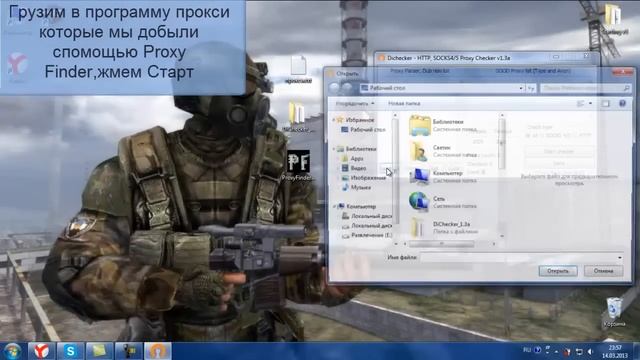Click the Новая папка button
The height and width of the screenshot is (360, 640).
(404, 104)
